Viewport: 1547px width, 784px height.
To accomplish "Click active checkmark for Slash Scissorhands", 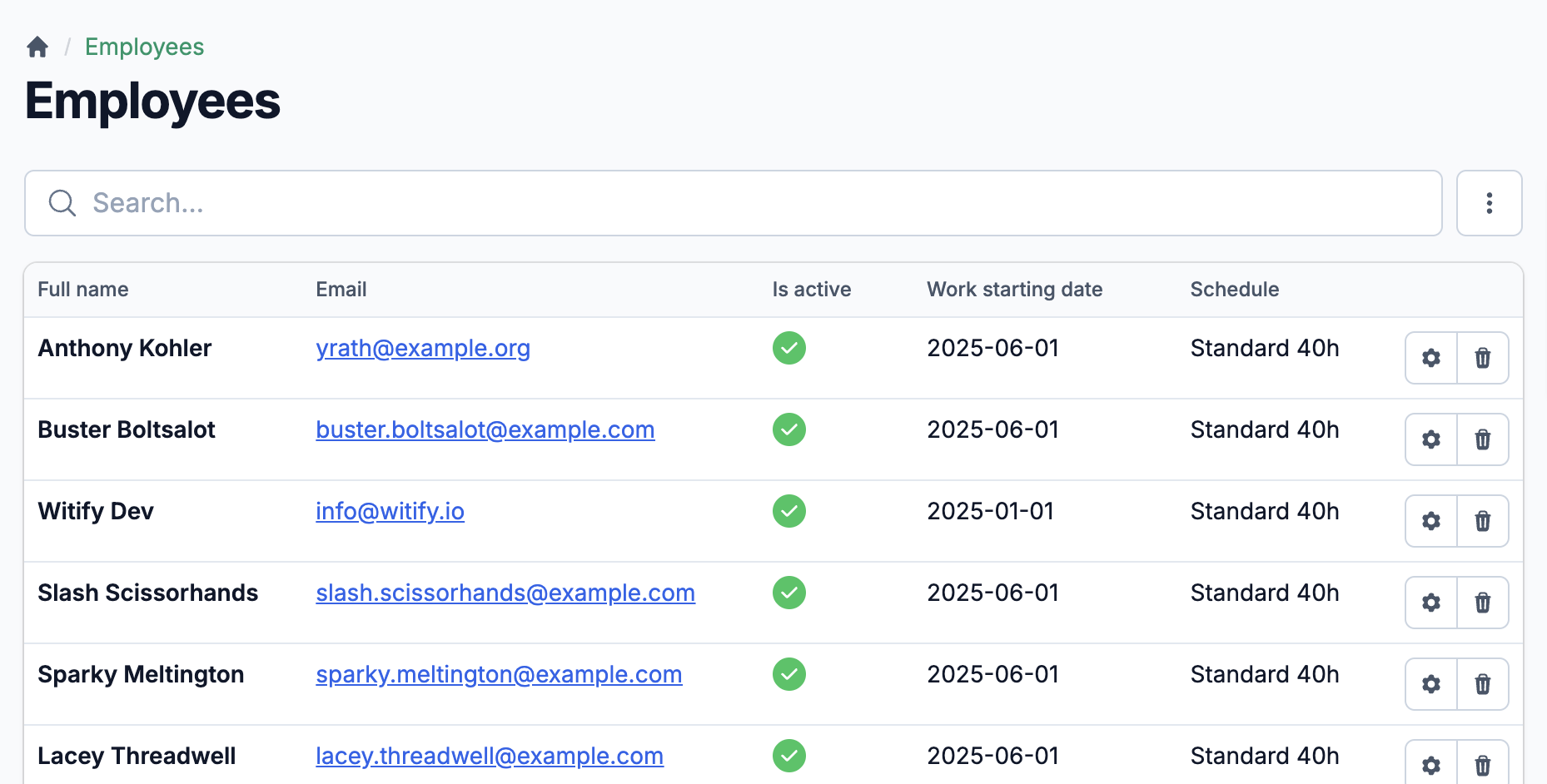I will (x=789, y=593).
